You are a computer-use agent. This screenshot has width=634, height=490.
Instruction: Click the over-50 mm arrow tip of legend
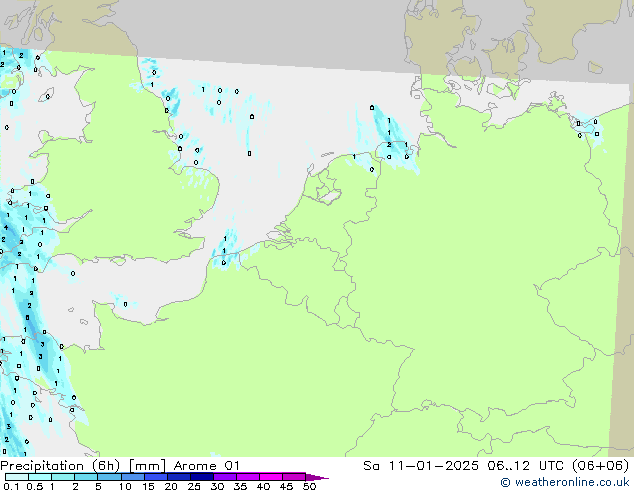coord(317,477)
